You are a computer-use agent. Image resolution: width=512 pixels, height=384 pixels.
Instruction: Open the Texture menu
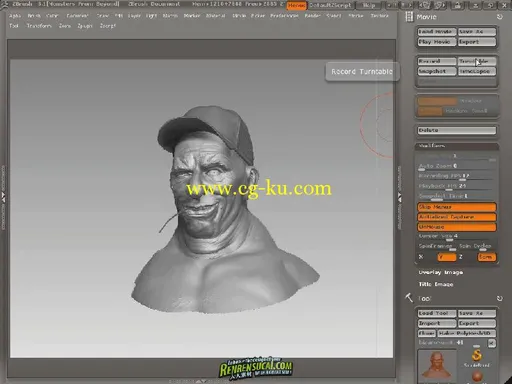(x=379, y=16)
